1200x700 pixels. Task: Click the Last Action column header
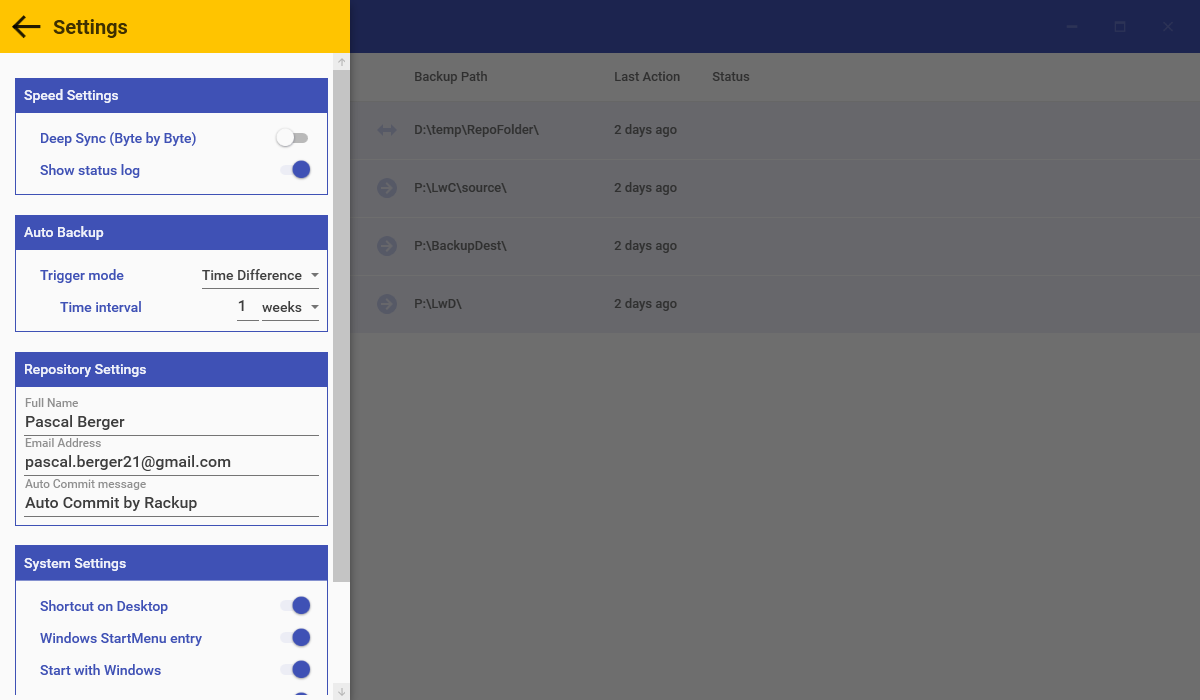click(647, 77)
